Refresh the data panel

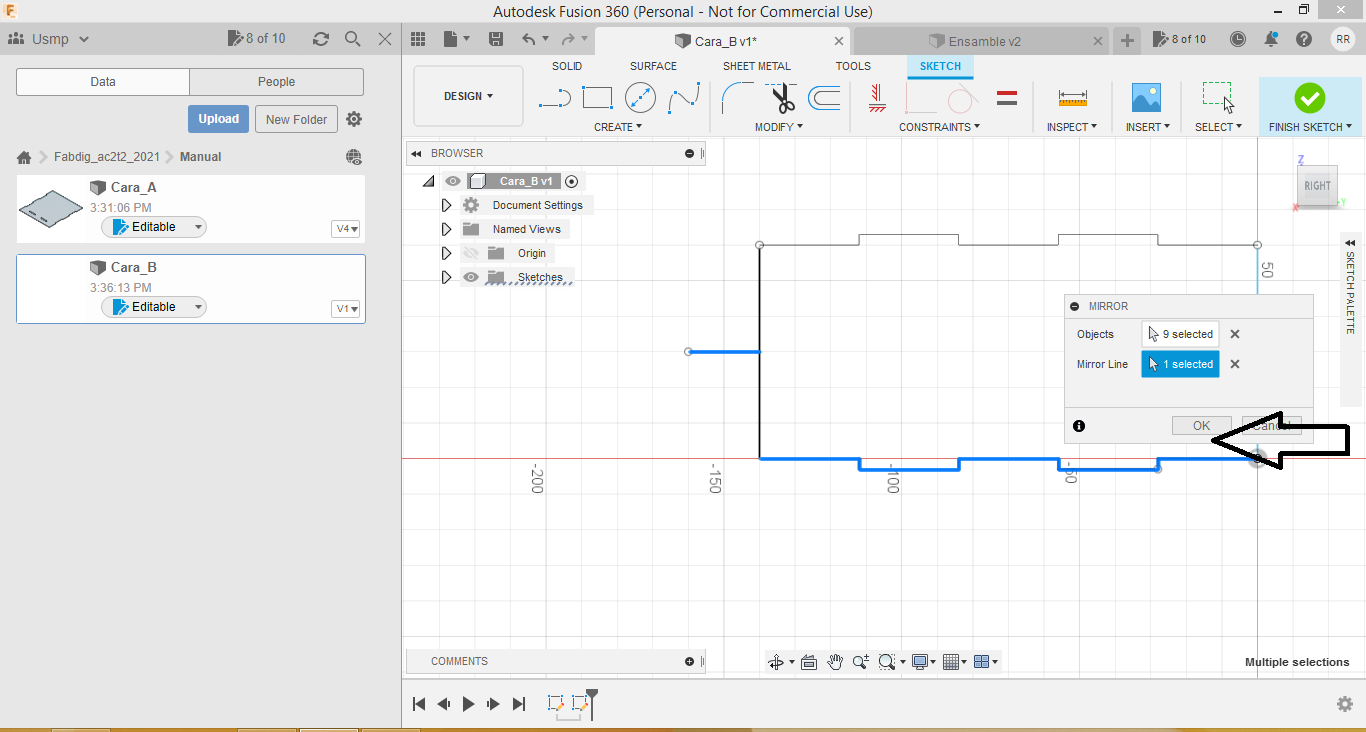click(x=321, y=39)
